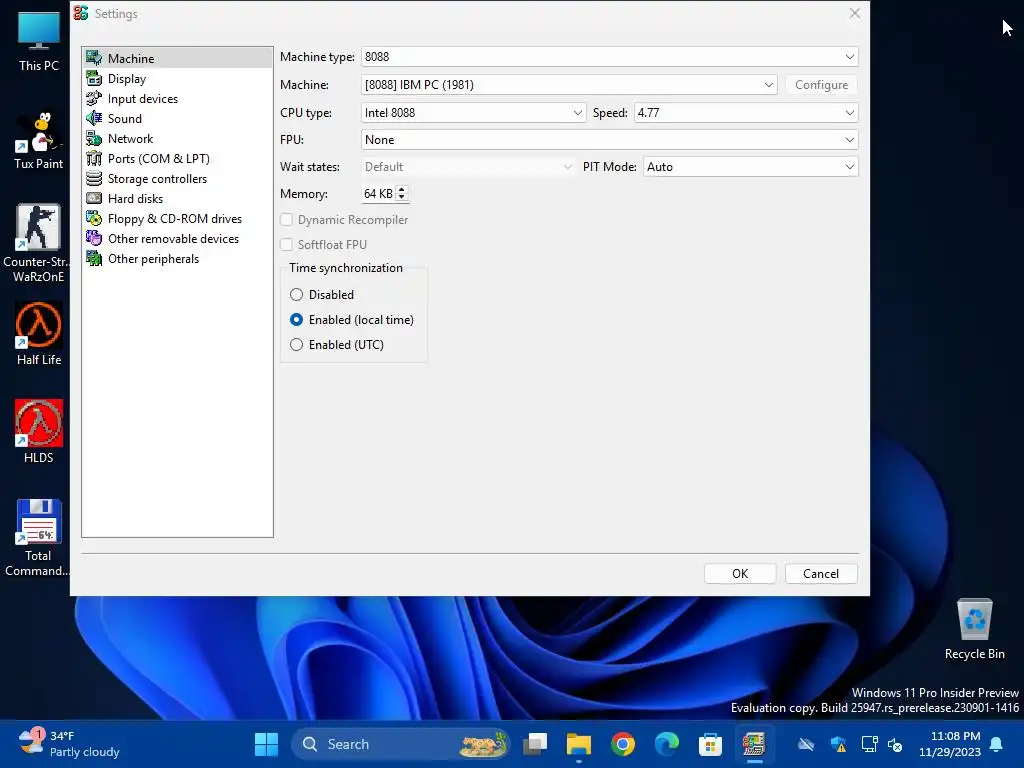Select the Machine category icon
This screenshot has width=1024, height=768.
94,58
